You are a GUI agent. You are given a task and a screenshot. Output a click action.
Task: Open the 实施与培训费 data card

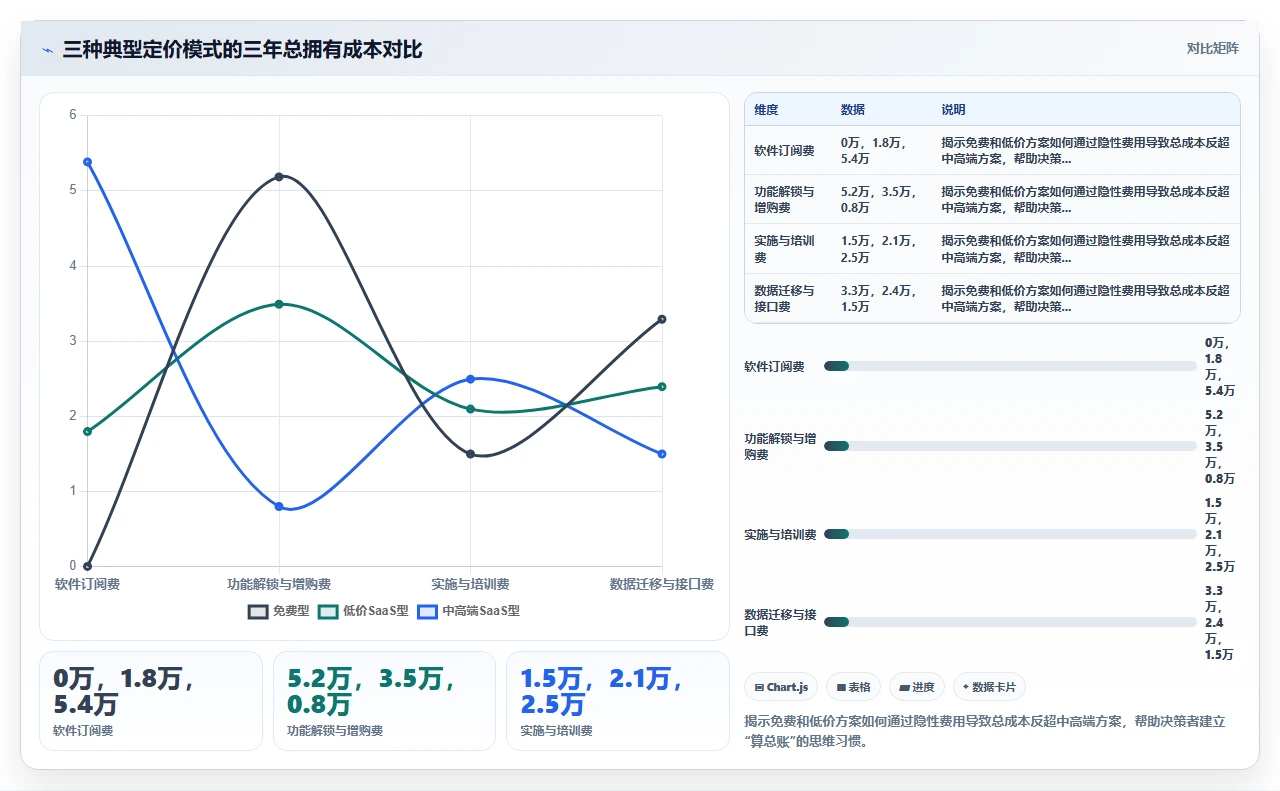click(618, 701)
